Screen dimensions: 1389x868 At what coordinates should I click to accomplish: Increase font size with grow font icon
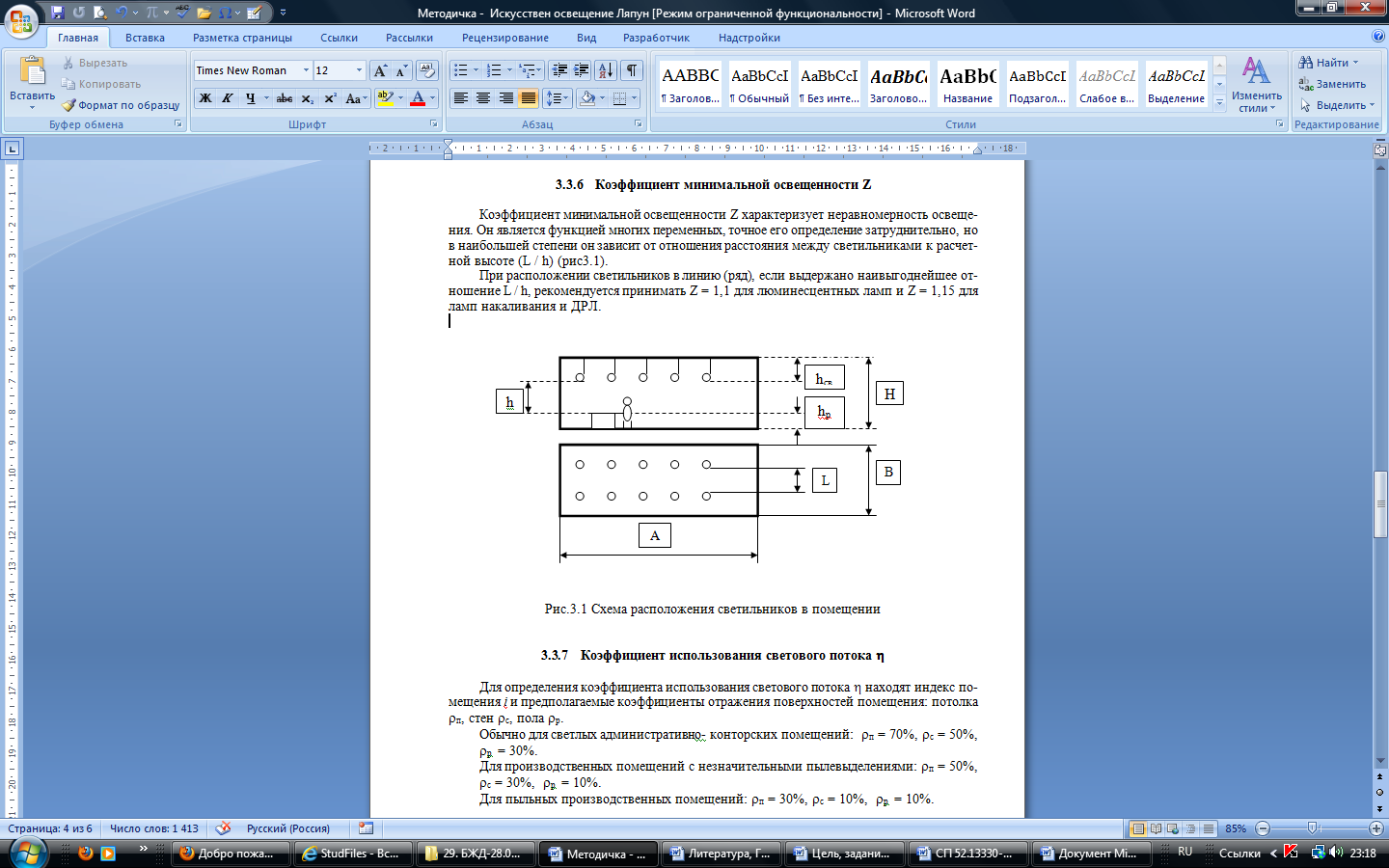coord(380,70)
